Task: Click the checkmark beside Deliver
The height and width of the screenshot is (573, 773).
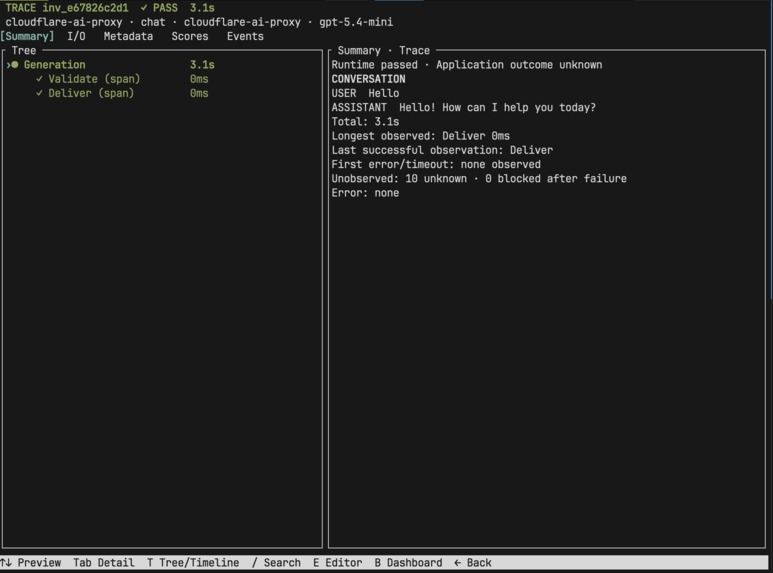Action: [x=39, y=93]
